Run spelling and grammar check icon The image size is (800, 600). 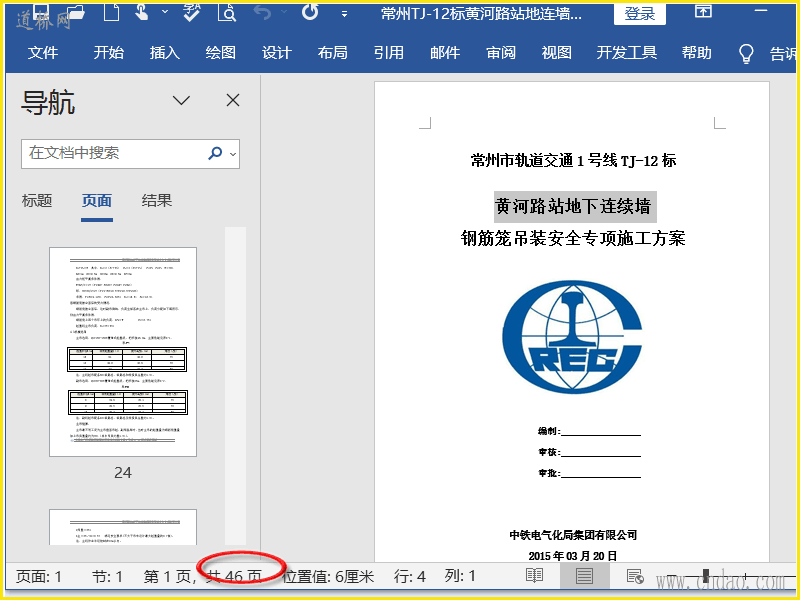point(191,13)
